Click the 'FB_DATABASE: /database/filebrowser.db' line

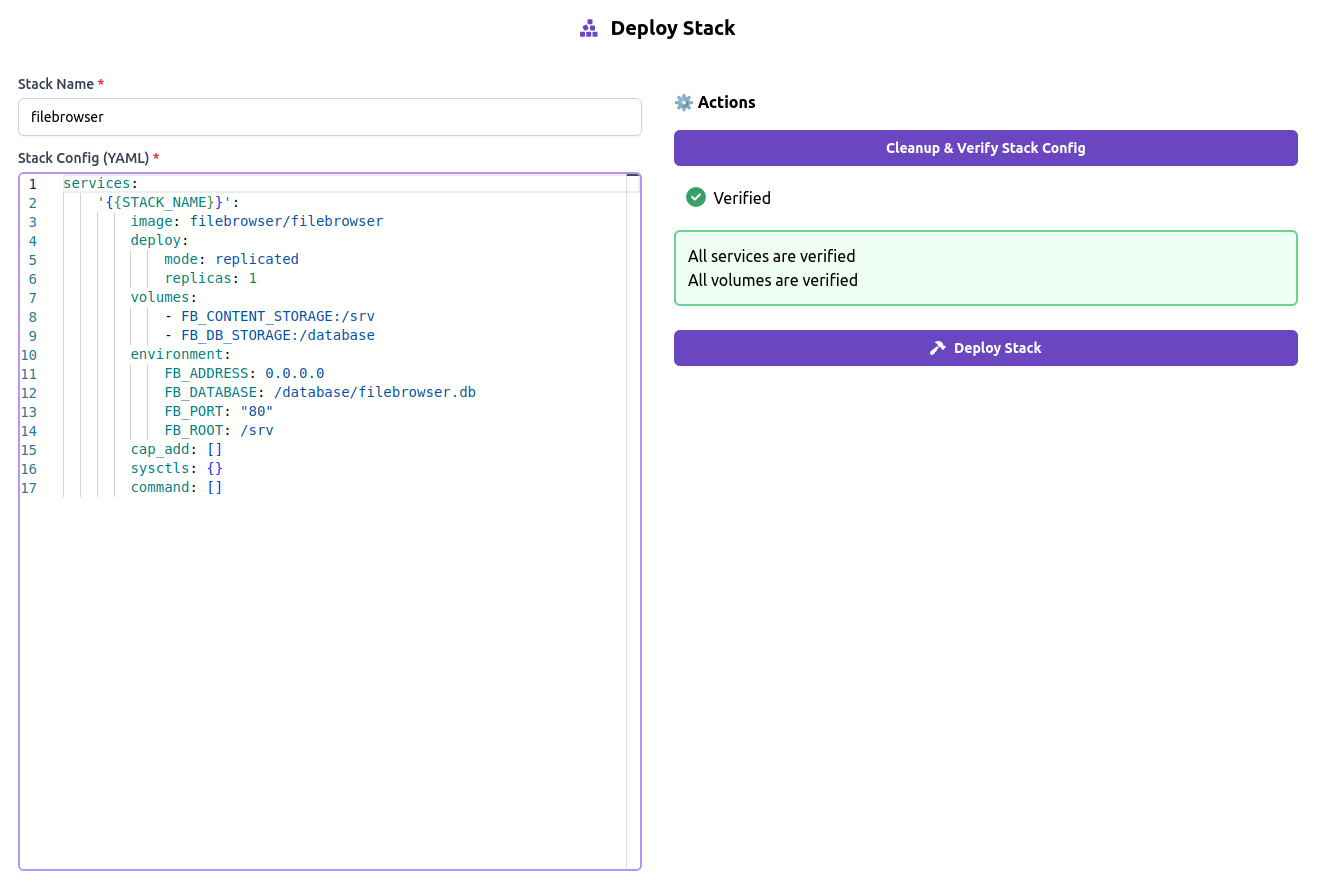point(320,392)
